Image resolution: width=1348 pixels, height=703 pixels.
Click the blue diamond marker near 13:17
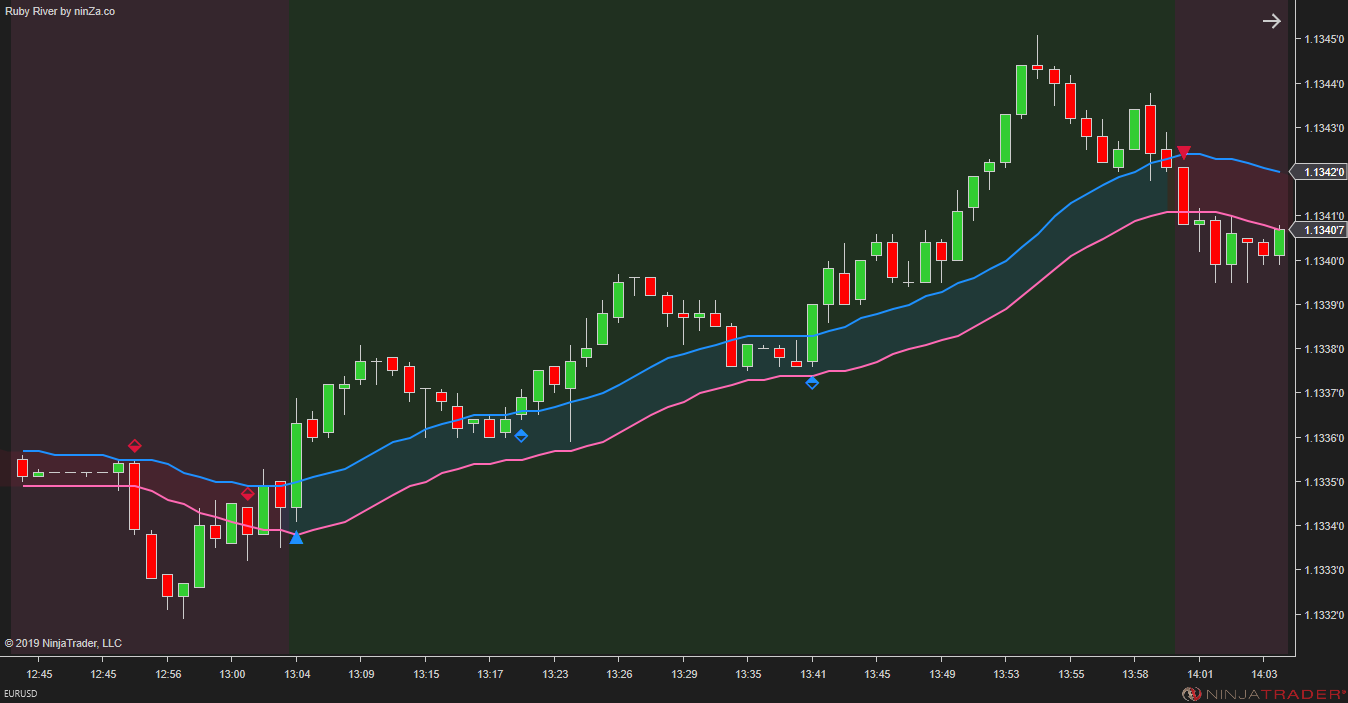(519, 435)
